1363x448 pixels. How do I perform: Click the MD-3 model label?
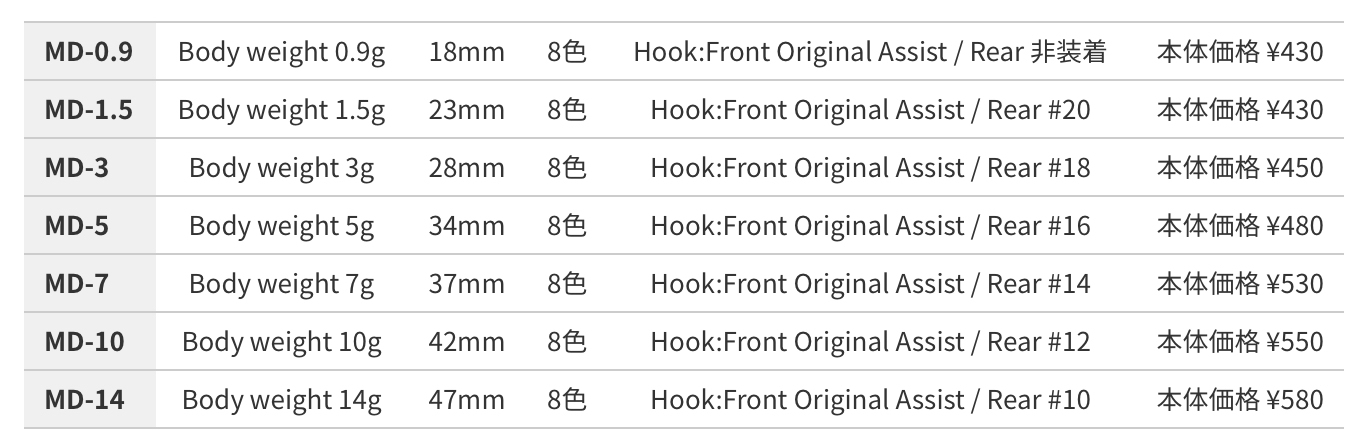tap(77, 168)
